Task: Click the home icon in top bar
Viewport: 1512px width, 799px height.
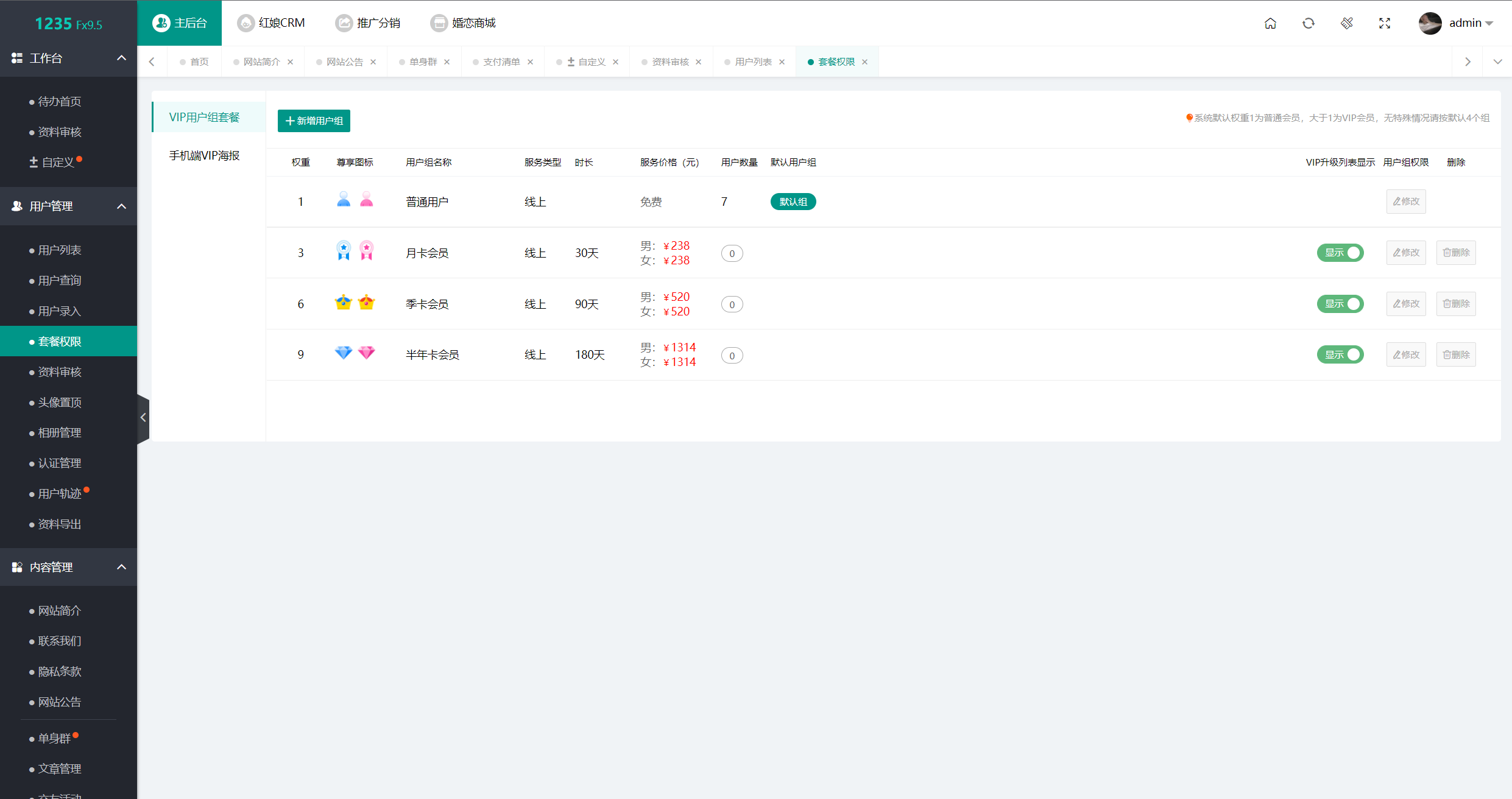Action: [x=1270, y=23]
